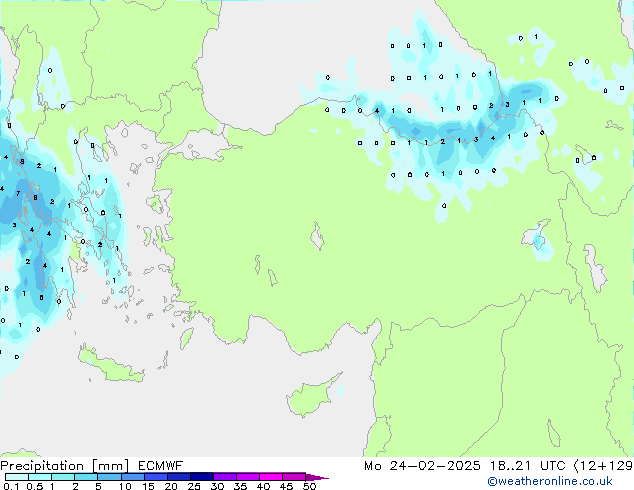Click the "45" legend scale label
634x490 pixels.
(x=286, y=486)
